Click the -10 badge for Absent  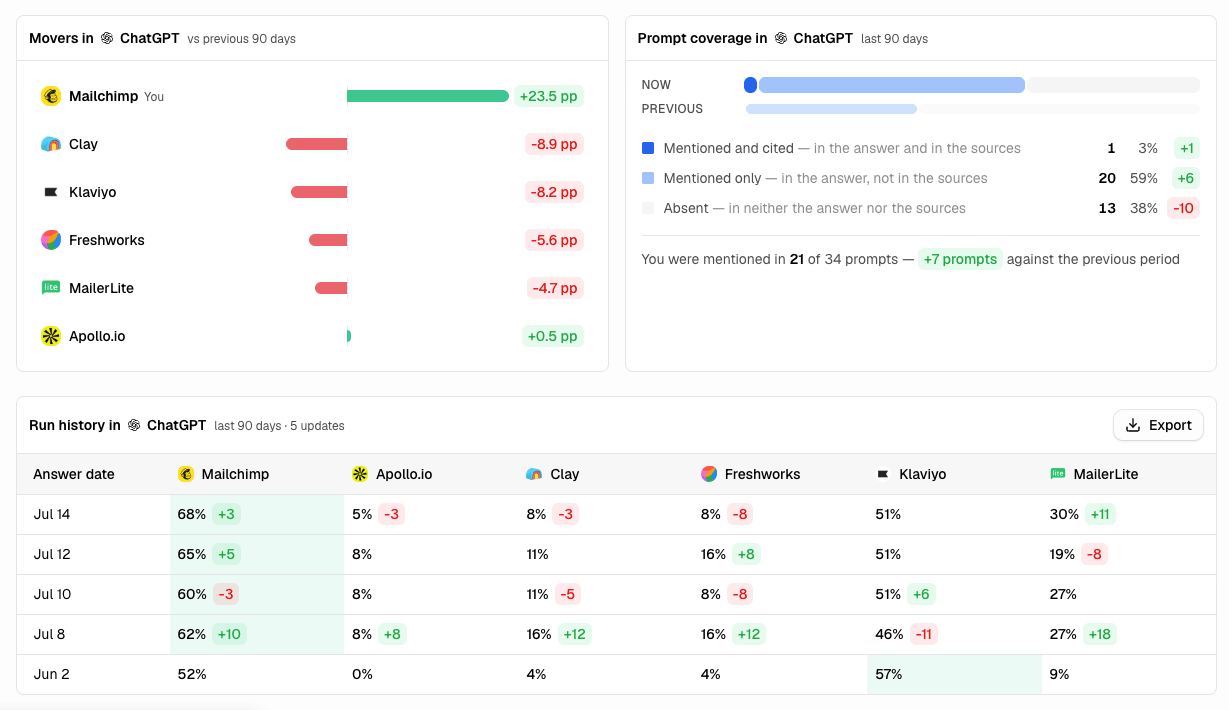pyautogui.click(x=1184, y=208)
